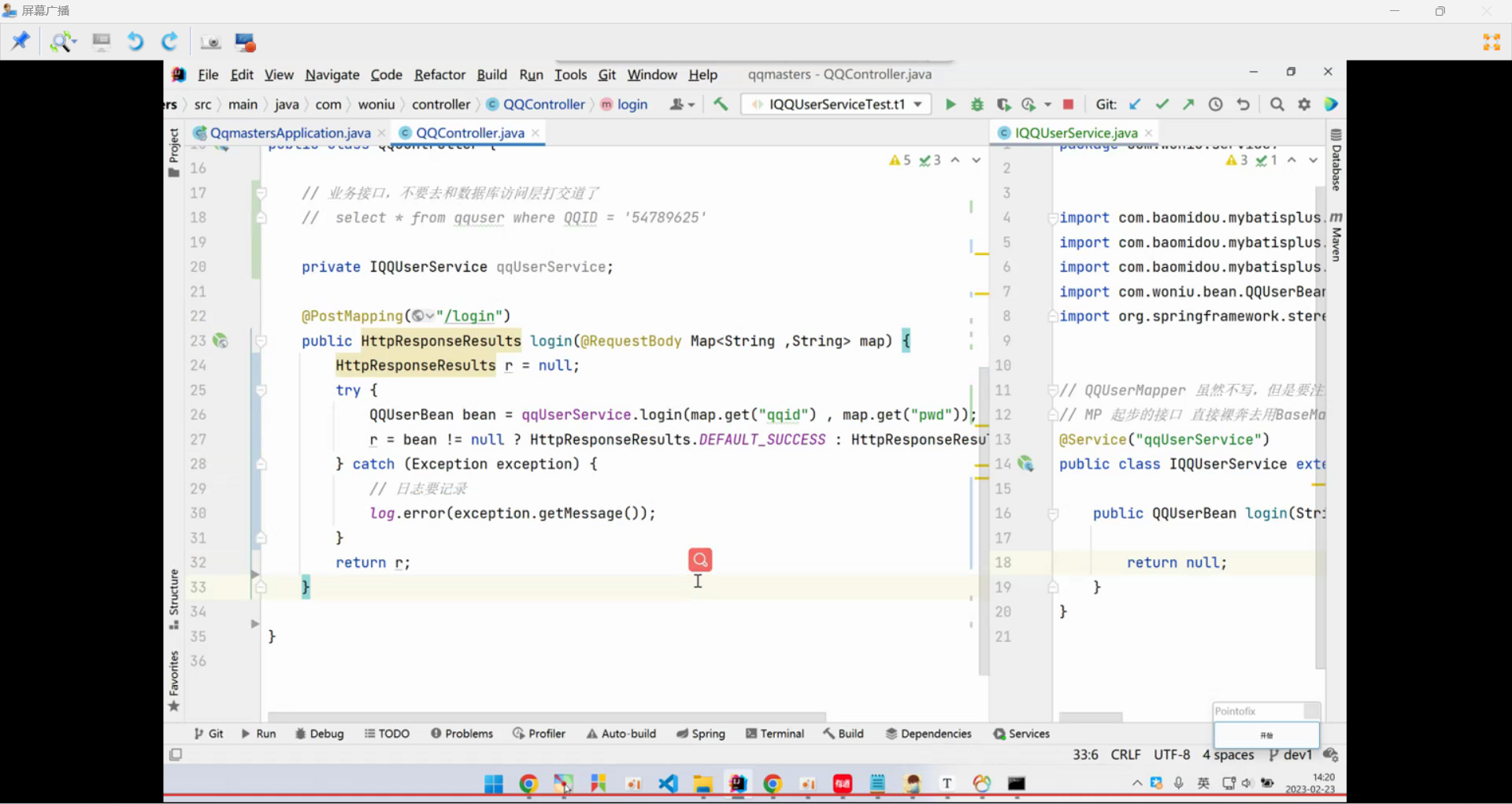Click the dev1 Git branch in status bar
1512x804 pixels.
tap(1291, 755)
